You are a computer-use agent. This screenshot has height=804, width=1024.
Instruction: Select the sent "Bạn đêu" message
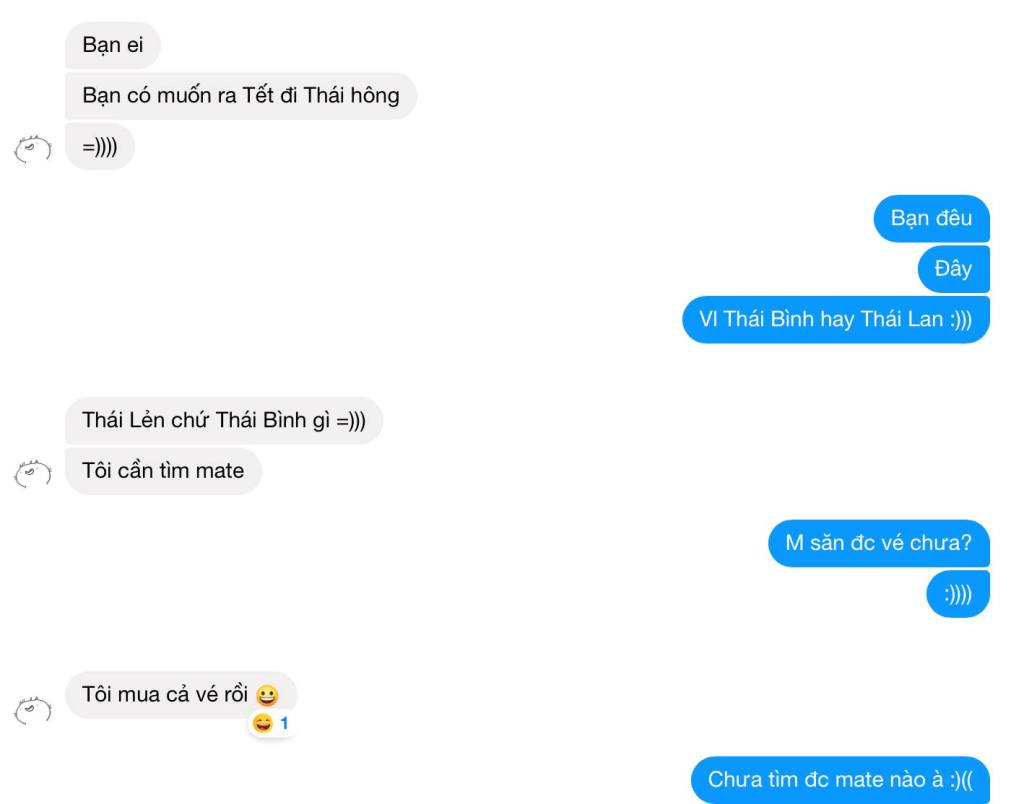coord(931,218)
